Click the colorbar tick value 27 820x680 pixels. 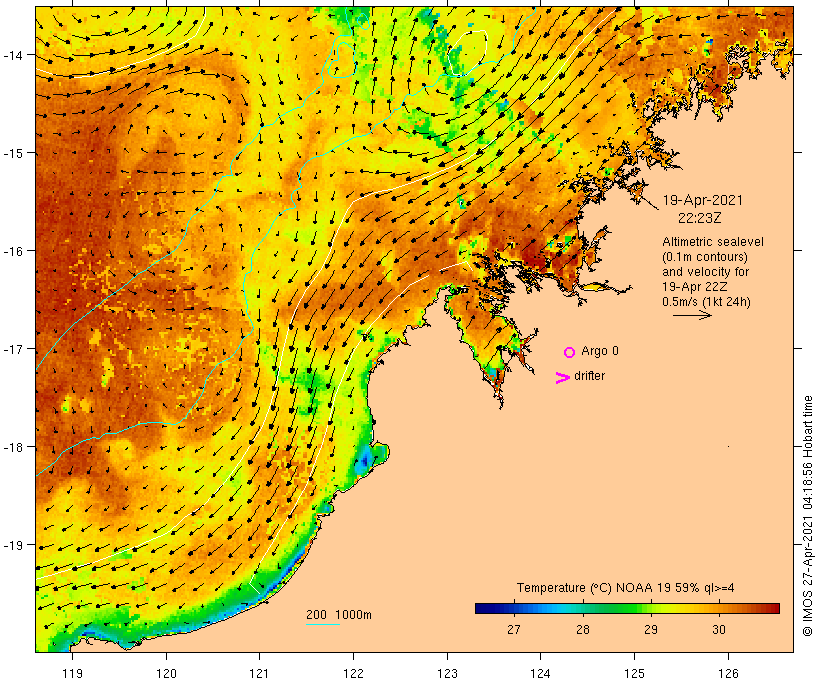click(514, 630)
